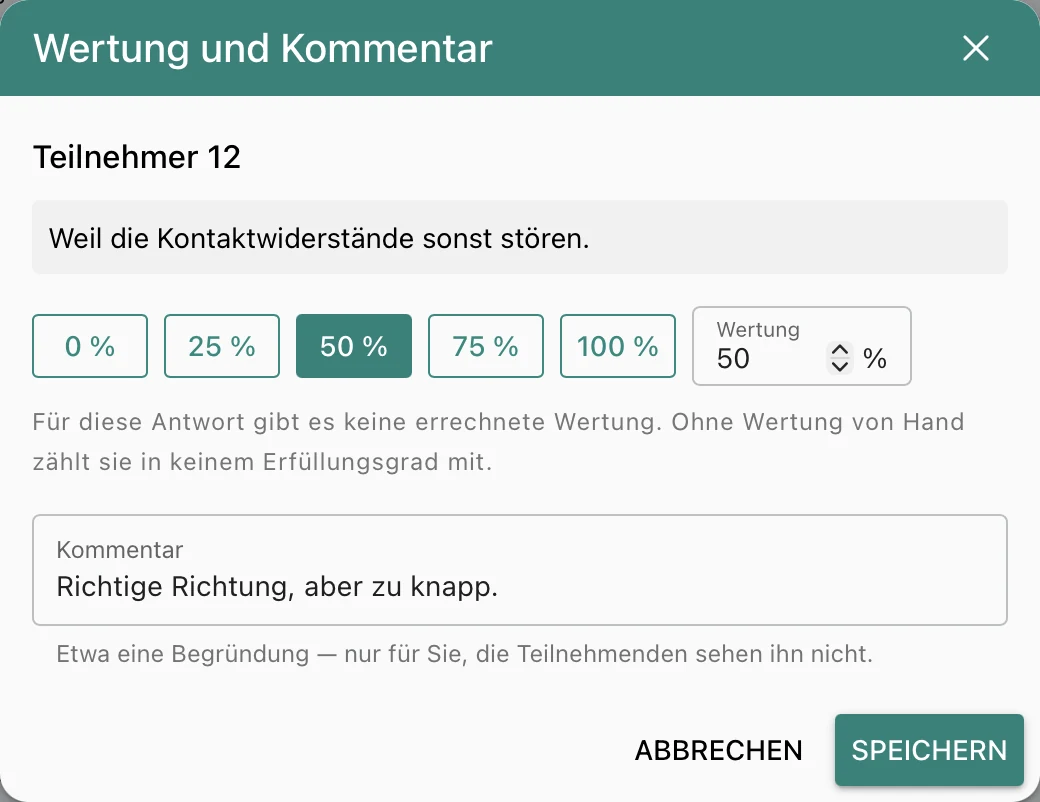The image size is (1040, 802).
Task: Click the Kommentar field label
Action: click(x=119, y=550)
